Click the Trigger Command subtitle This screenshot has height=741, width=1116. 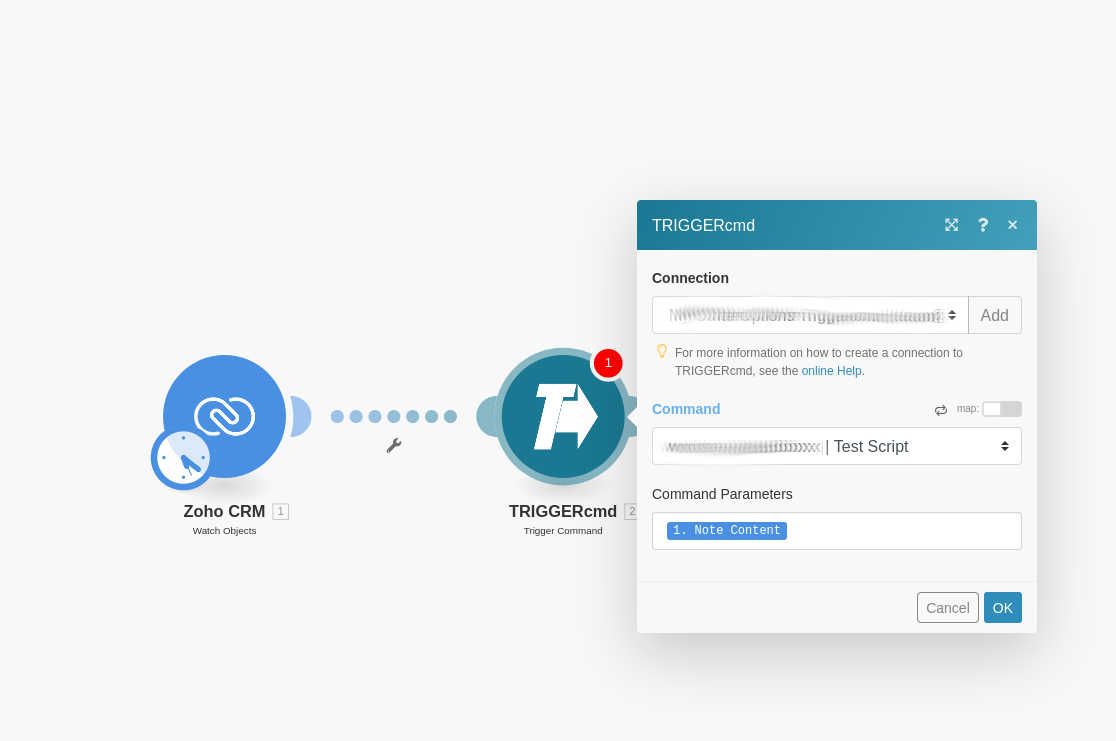coord(563,531)
